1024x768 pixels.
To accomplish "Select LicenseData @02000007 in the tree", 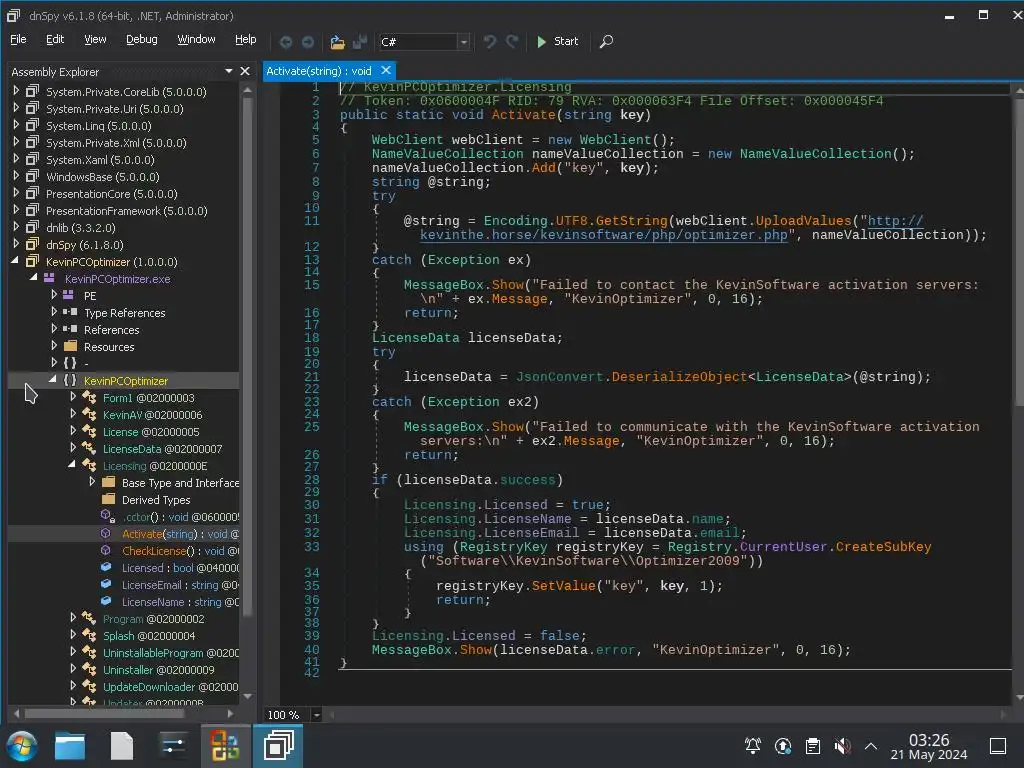I will pos(162,449).
